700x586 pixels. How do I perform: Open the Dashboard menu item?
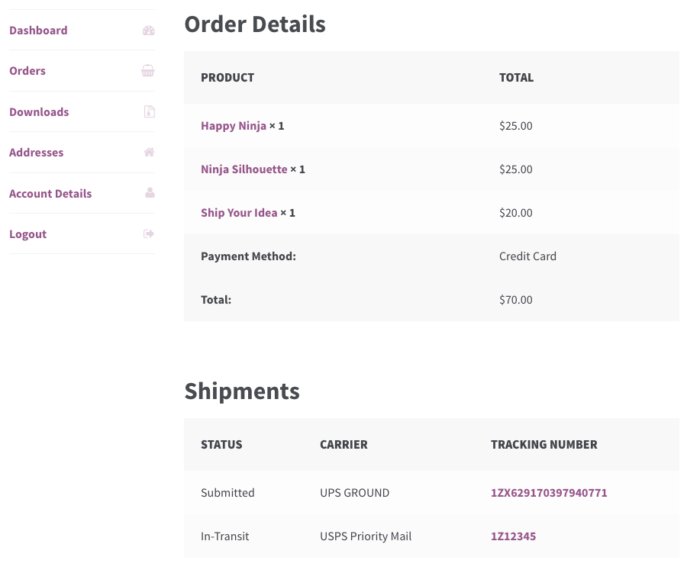coord(38,30)
